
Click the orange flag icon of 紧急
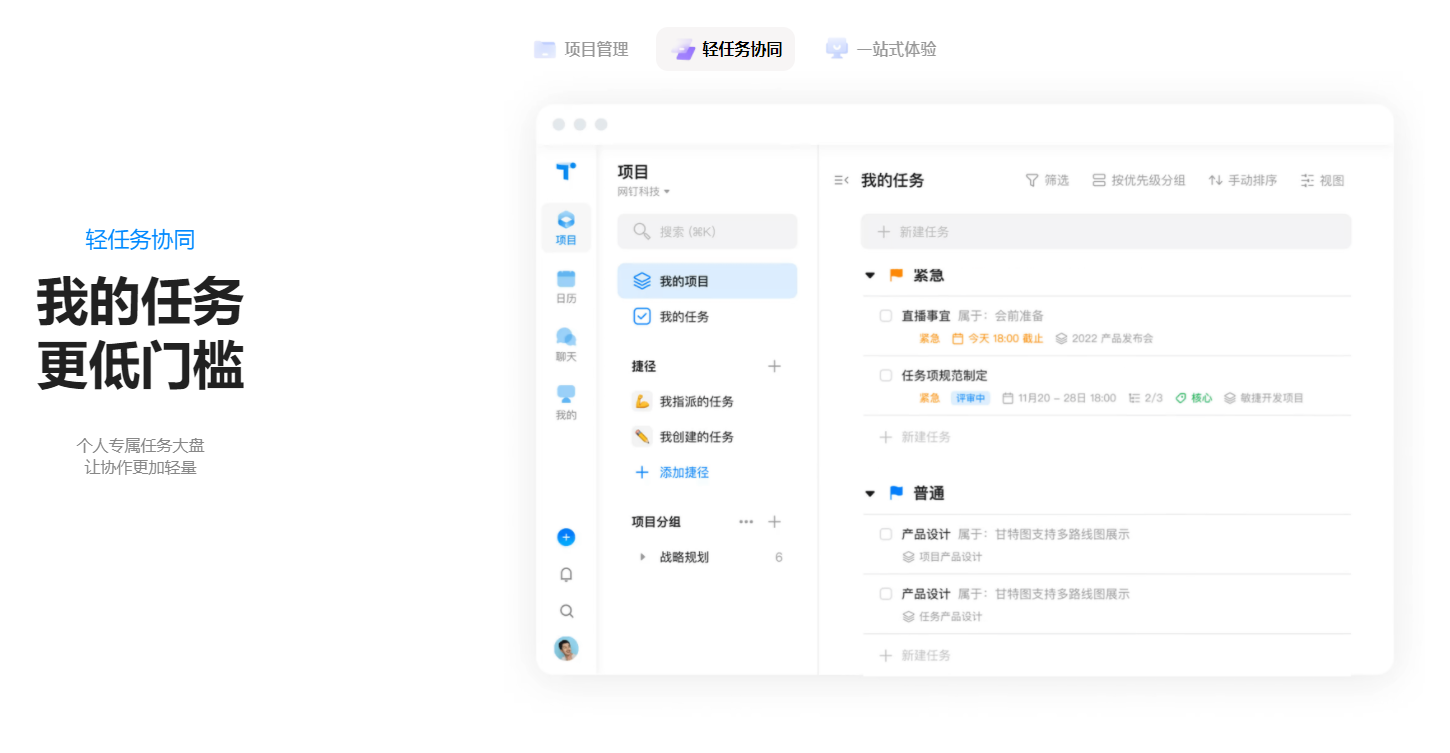[896, 274]
